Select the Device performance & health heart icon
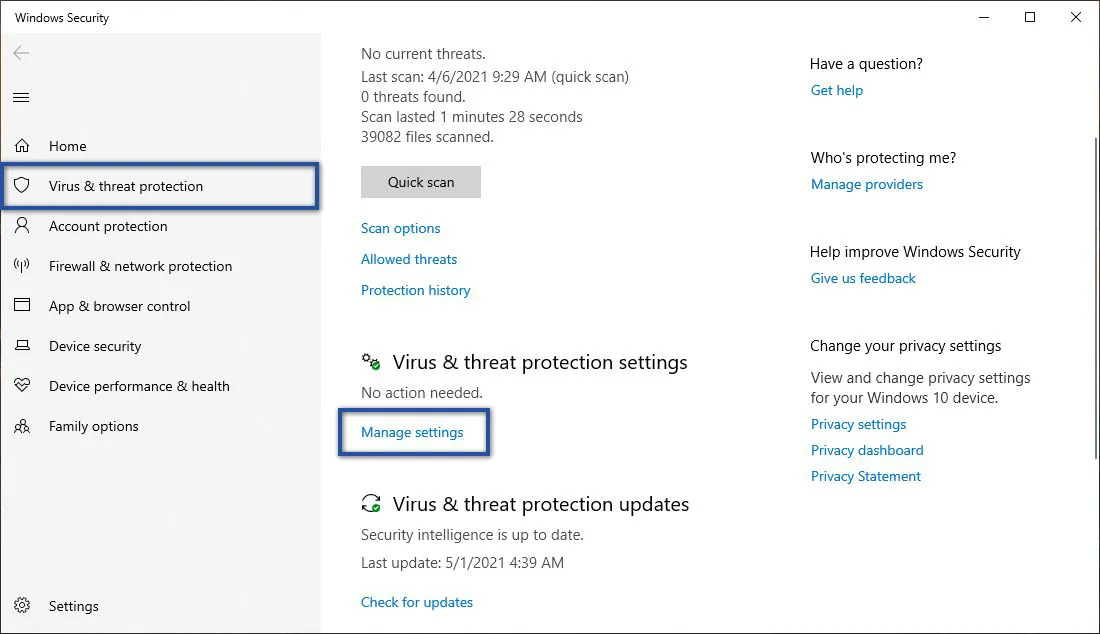The image size is (1100, 634). pos(22,386)
